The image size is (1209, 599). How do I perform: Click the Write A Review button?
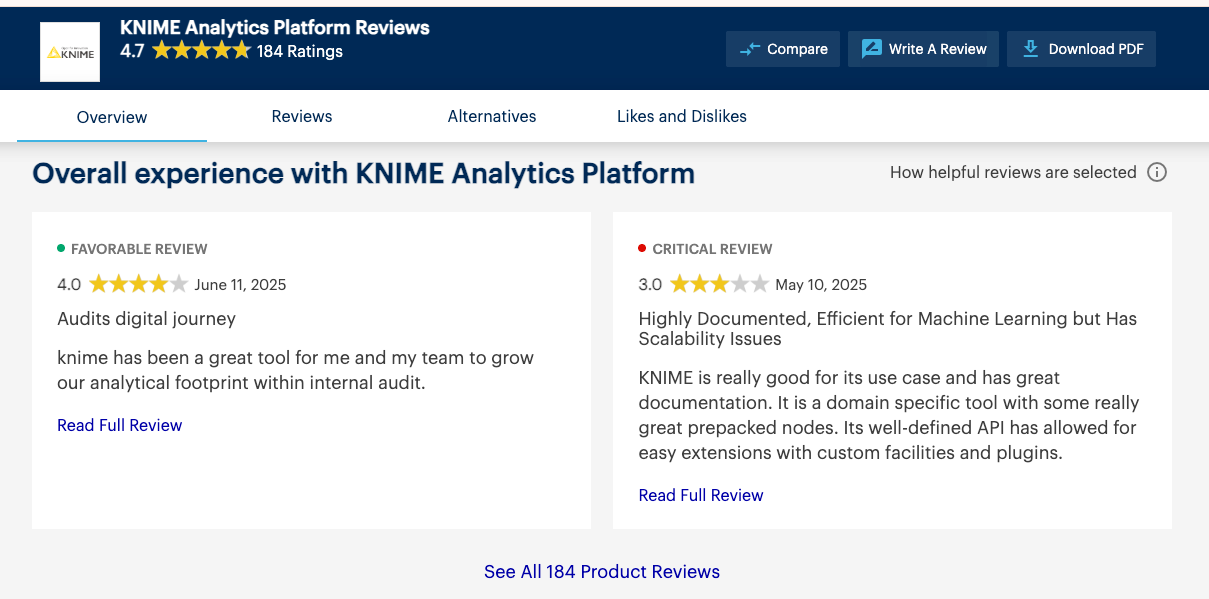pyautogui.click(x=923, y=49)
